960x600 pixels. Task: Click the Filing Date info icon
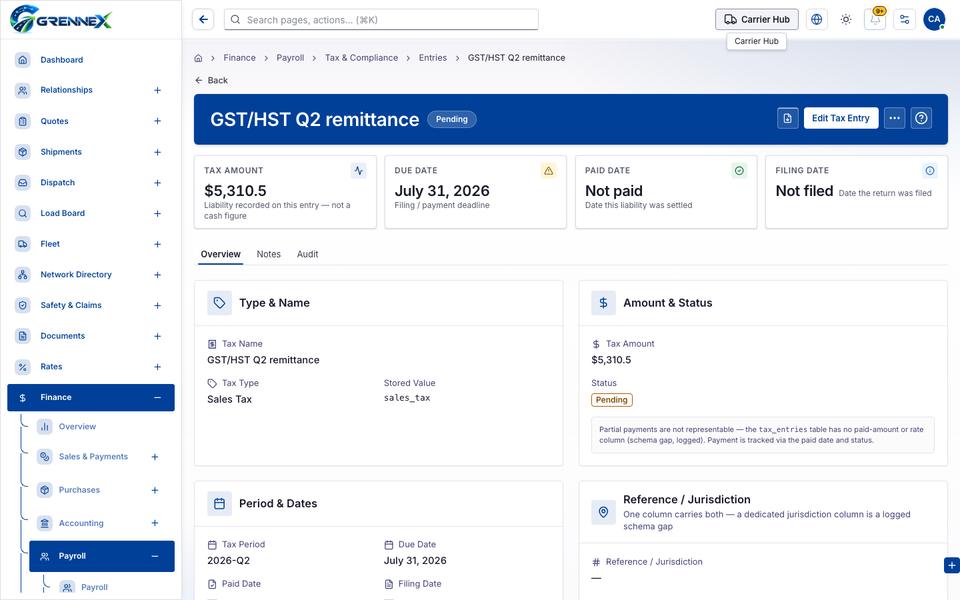pos(929,171)
